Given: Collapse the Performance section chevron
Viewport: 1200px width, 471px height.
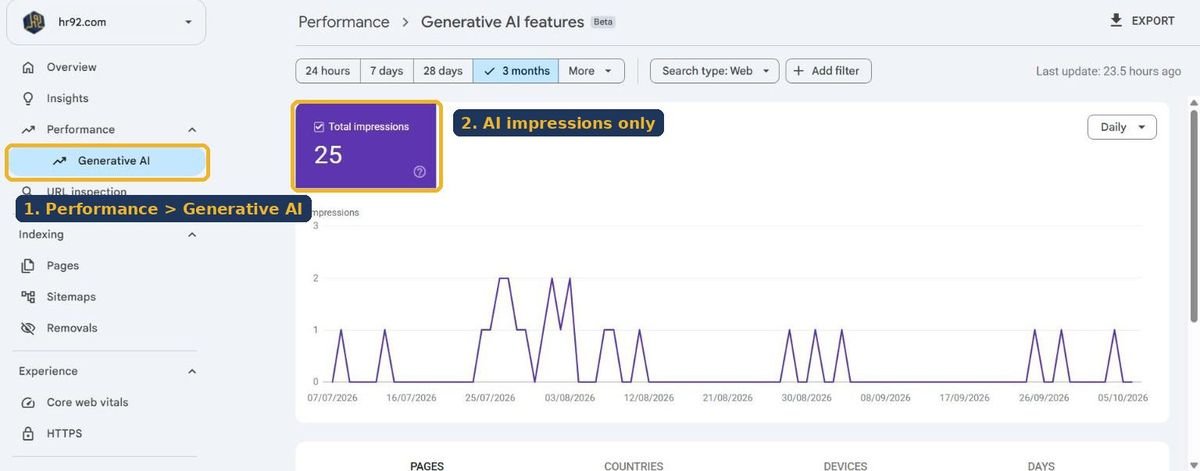Looking at the screenshot, I should click(x=192, y=129).
